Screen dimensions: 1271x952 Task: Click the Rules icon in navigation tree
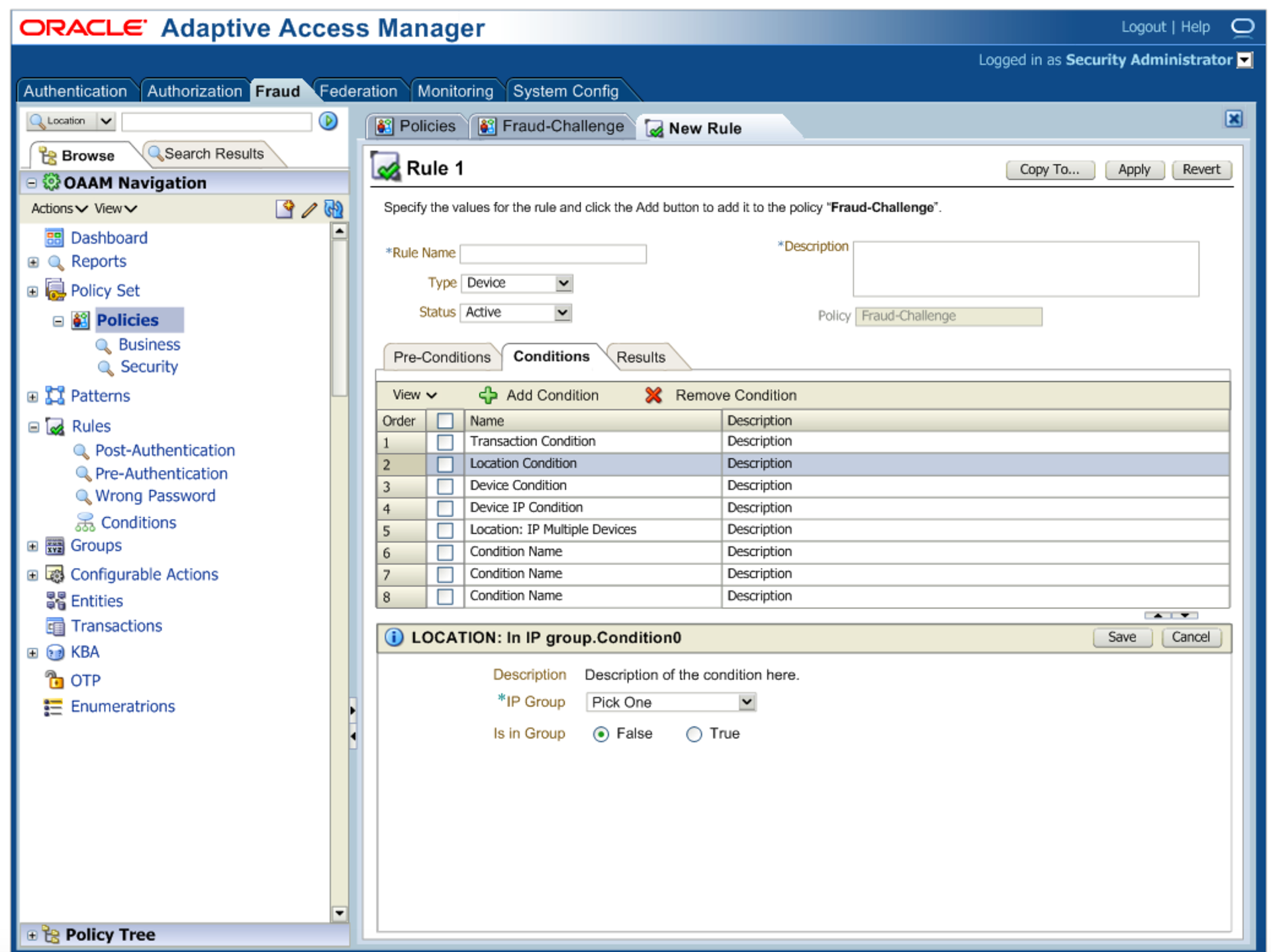[x=55, y=426]
